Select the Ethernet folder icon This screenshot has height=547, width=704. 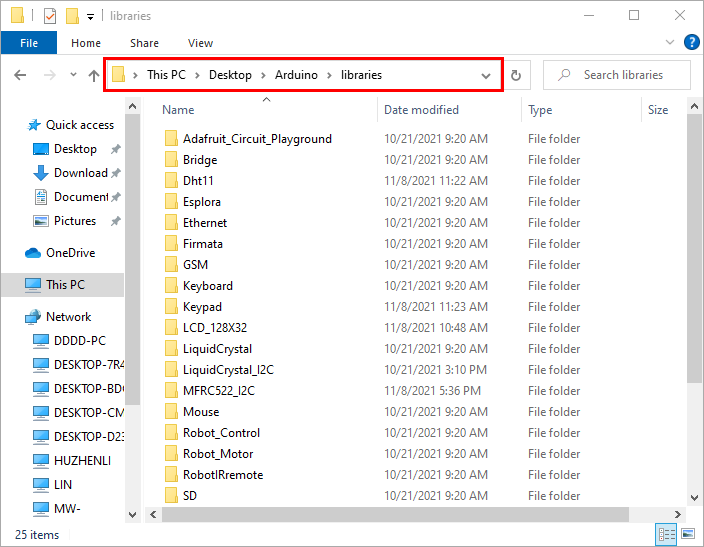tap(171, 223)
